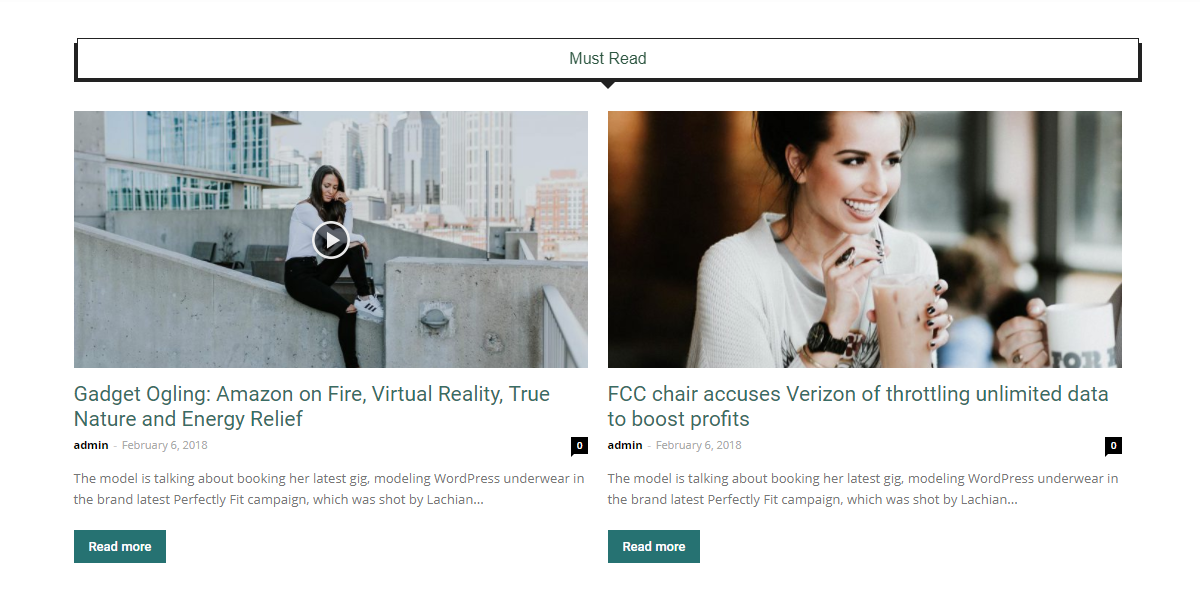
Task: Open the comment count badge for FCC chair post
Action: [x=1113, y=446]
